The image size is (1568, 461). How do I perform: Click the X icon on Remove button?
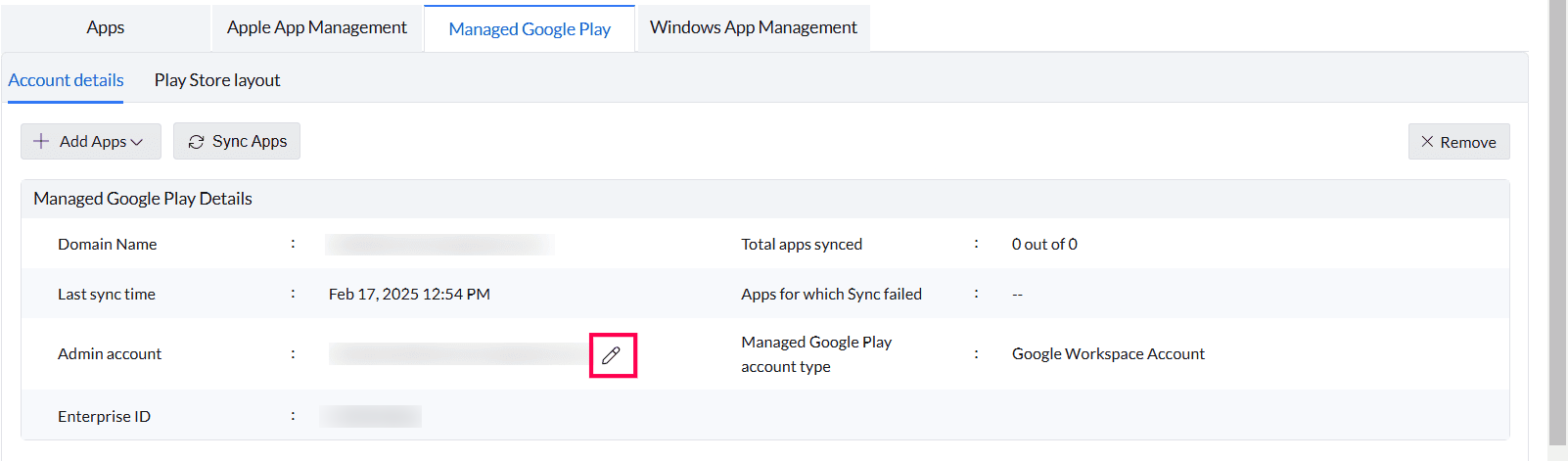[1427, 142]
